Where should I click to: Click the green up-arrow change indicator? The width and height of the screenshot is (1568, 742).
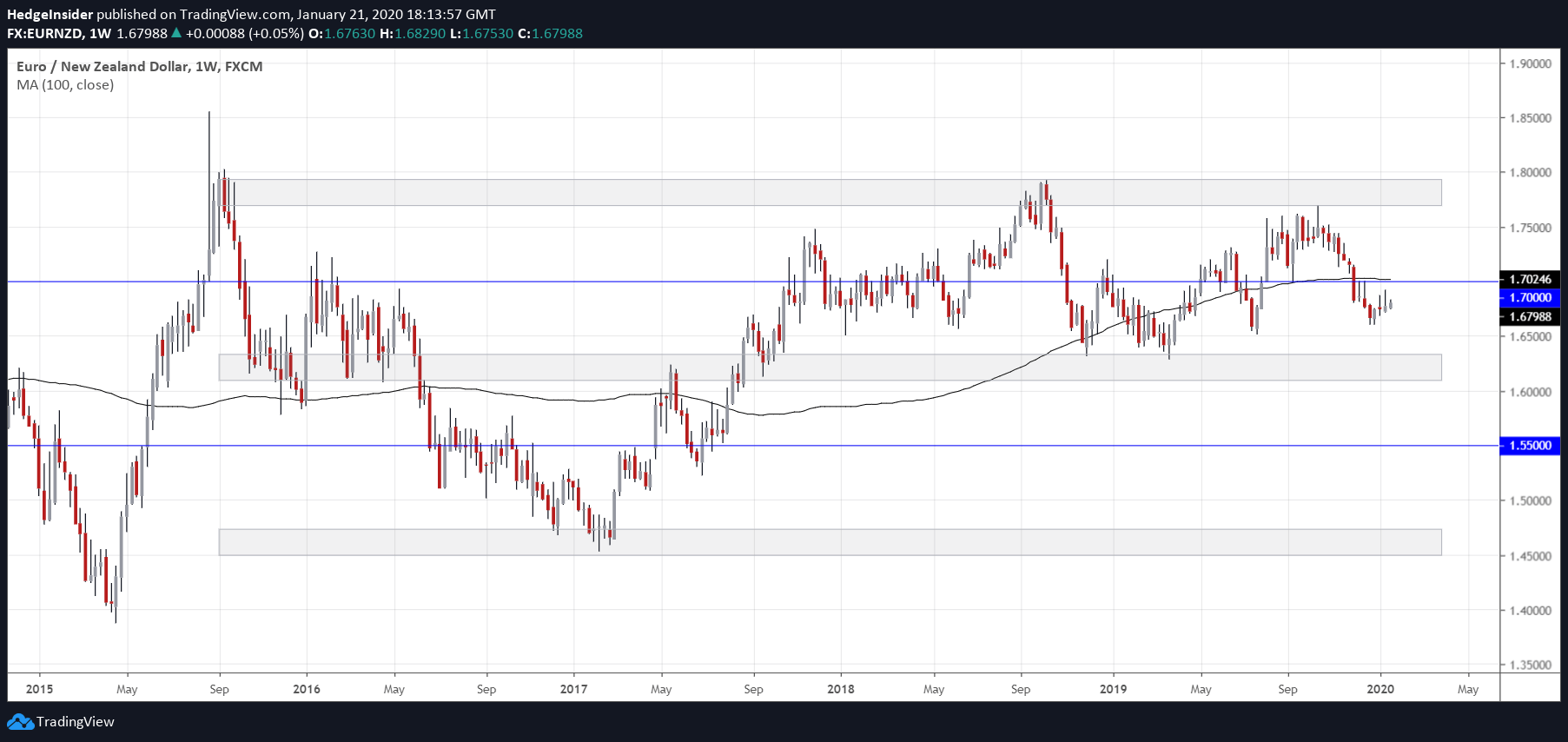coord(176,33)
